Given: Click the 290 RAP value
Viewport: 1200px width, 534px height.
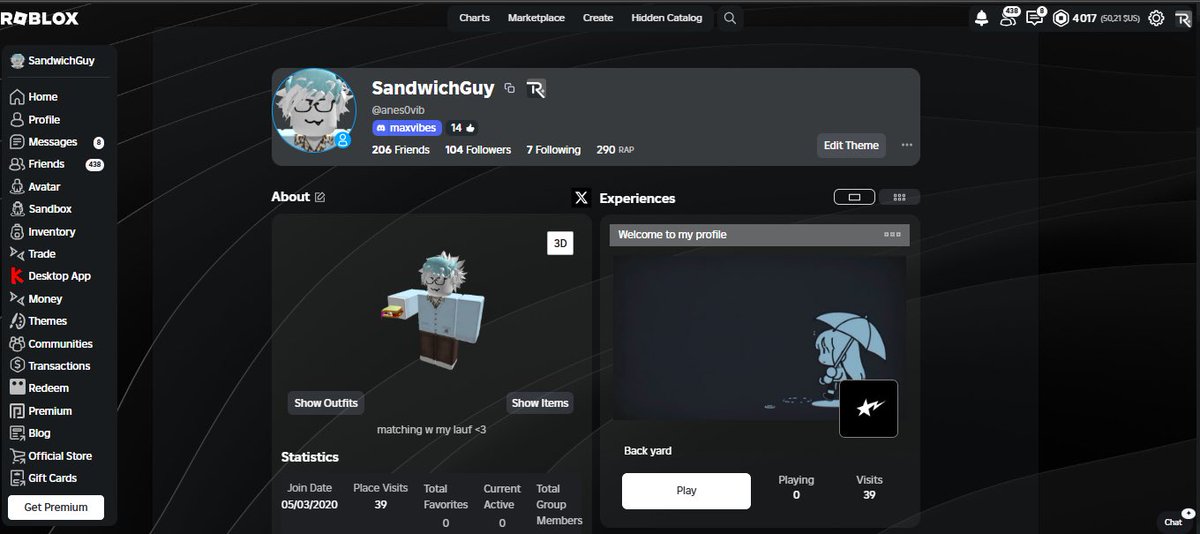Looking at the screenshot, I should tap(615, 150).
